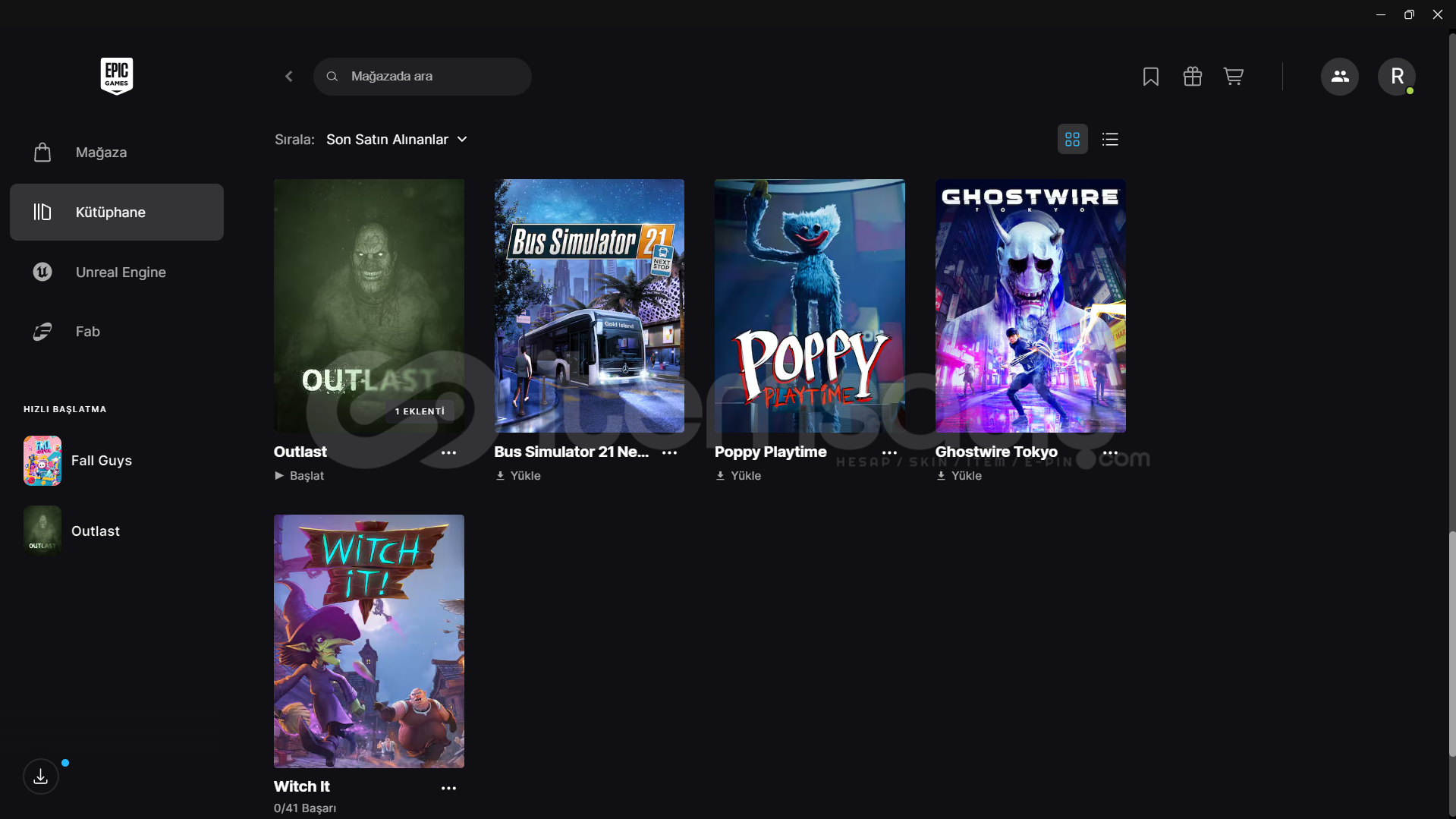Open the gift box icon
The image size is (1456, 819).
[x=1193, y=77]
